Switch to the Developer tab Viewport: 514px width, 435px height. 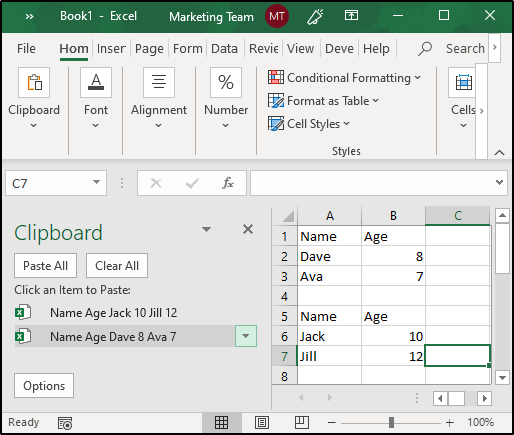(x=339, y=49)
